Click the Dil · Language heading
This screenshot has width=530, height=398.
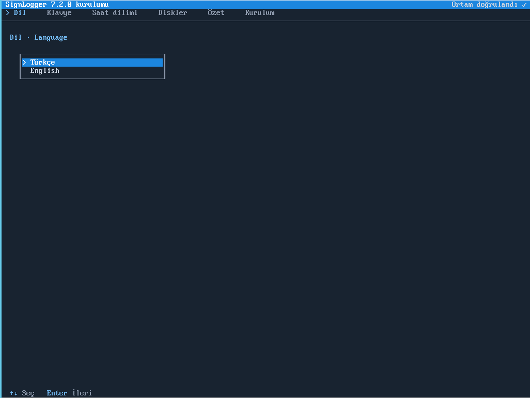(x=38, y=38)
